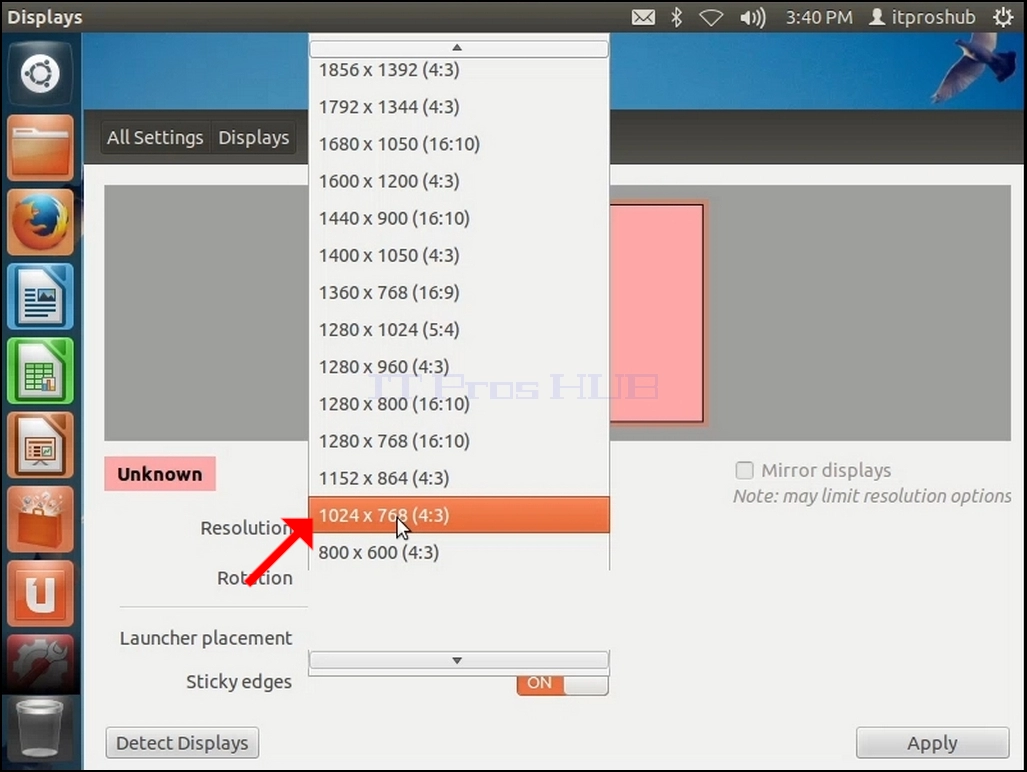The image size is (1027, 772).
Task: Select 1360 x 768 (16:9) resolution
Action: pyautogui.click(x=458, y=293)
